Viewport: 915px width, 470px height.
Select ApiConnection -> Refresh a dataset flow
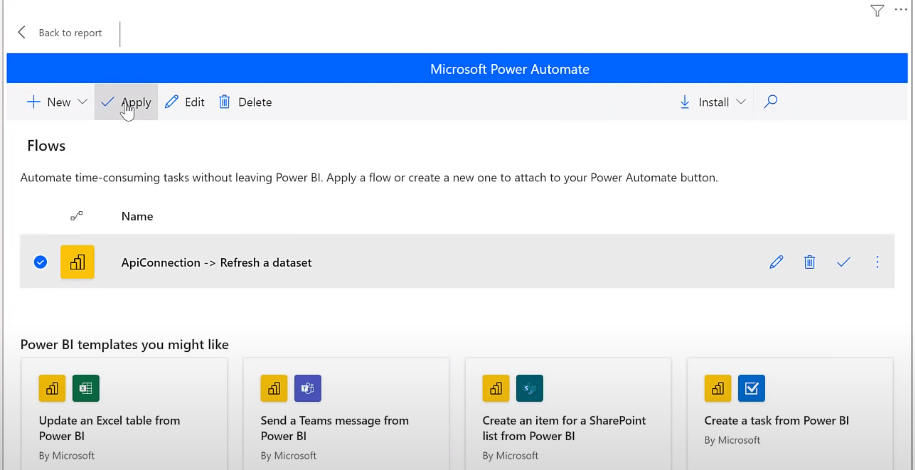(x=216, y=263)
